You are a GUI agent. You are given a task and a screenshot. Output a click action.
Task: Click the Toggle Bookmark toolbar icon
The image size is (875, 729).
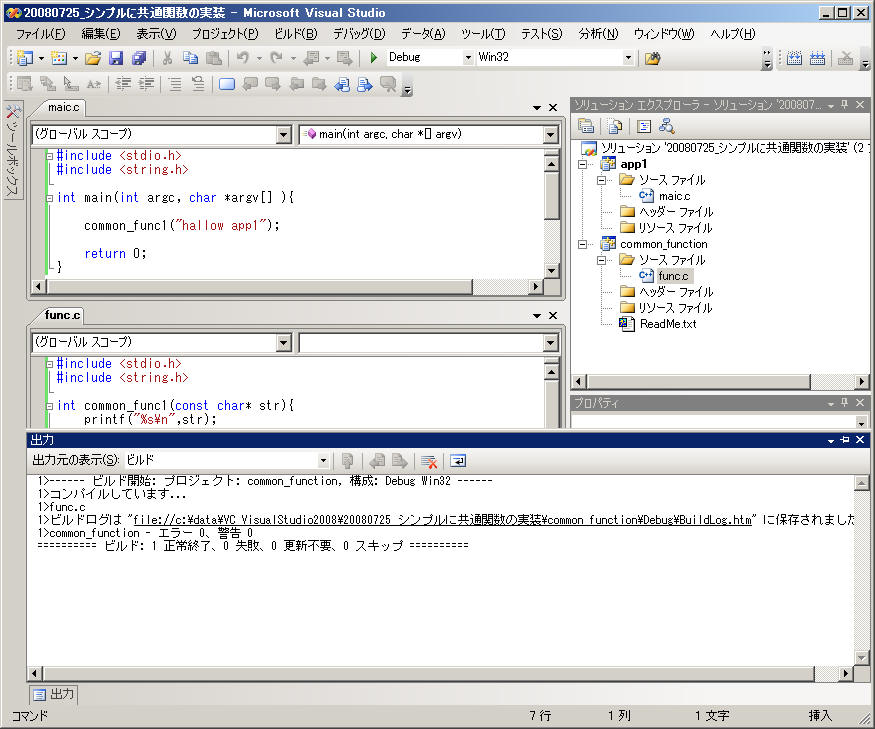226,84
